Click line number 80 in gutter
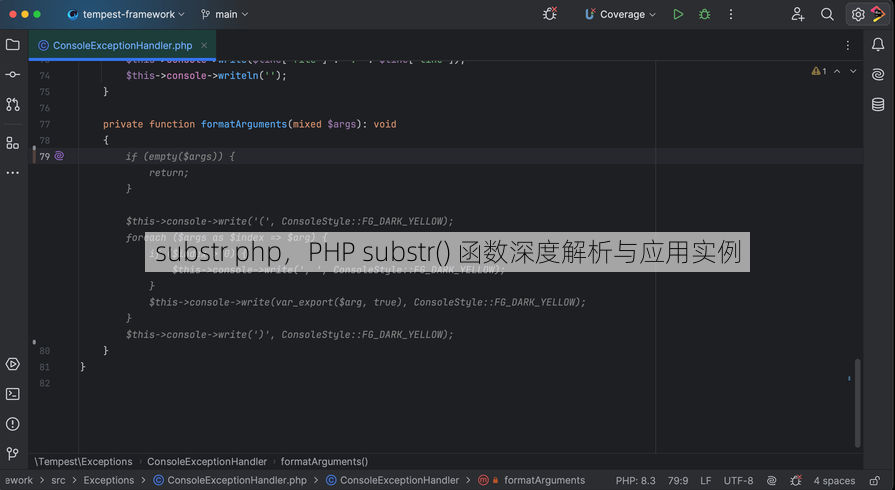 click(45, 351)
